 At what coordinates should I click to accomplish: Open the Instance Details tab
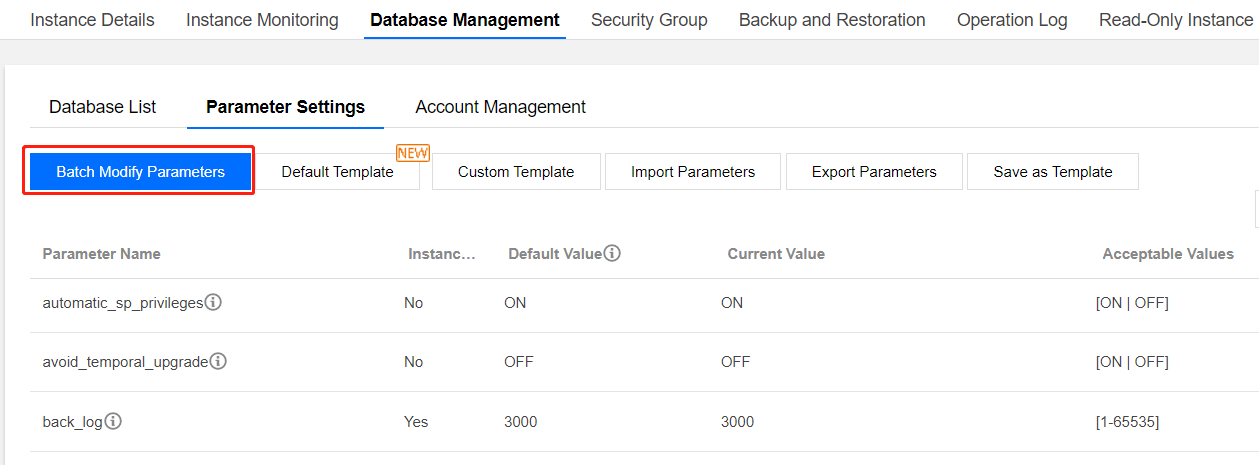point(92,20)
